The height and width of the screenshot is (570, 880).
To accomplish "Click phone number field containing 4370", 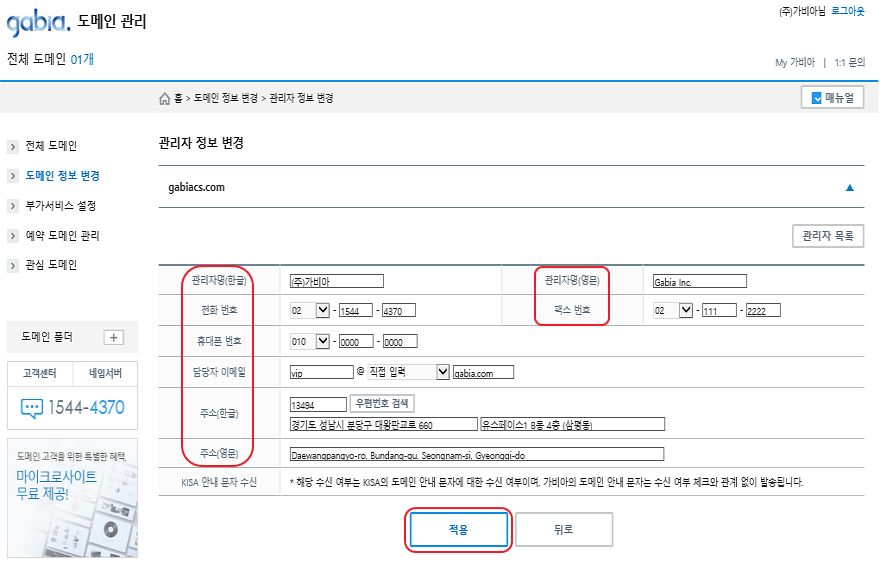I will click(399, 310).
